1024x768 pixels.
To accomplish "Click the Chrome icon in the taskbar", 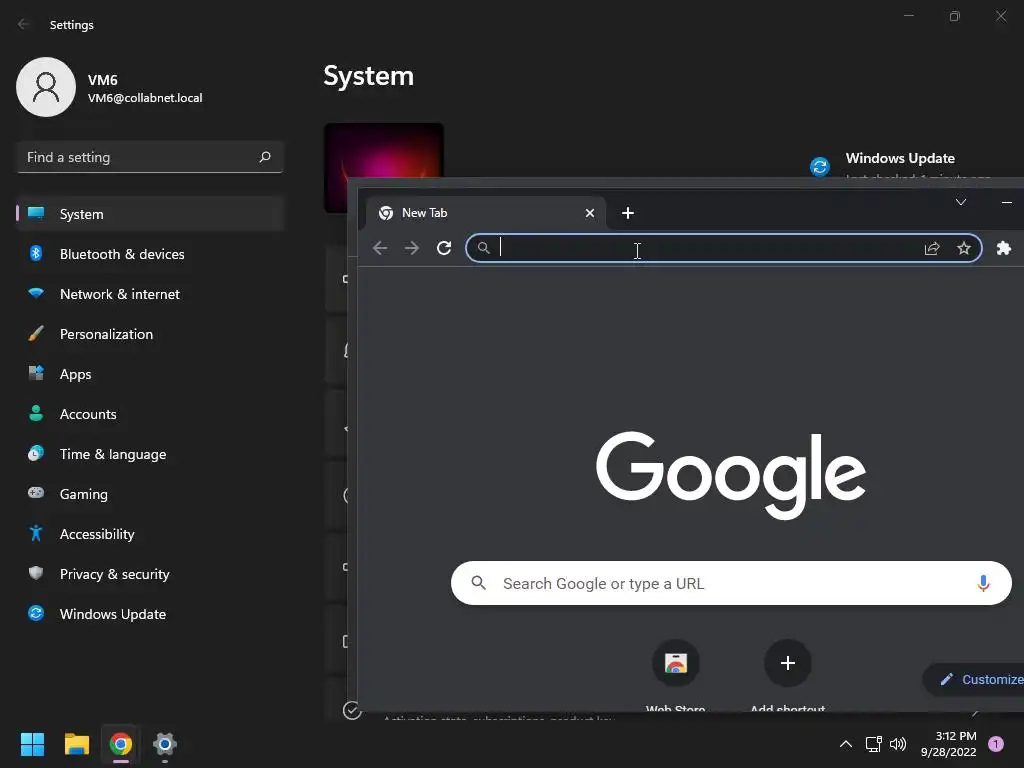I will pos(121,744).
